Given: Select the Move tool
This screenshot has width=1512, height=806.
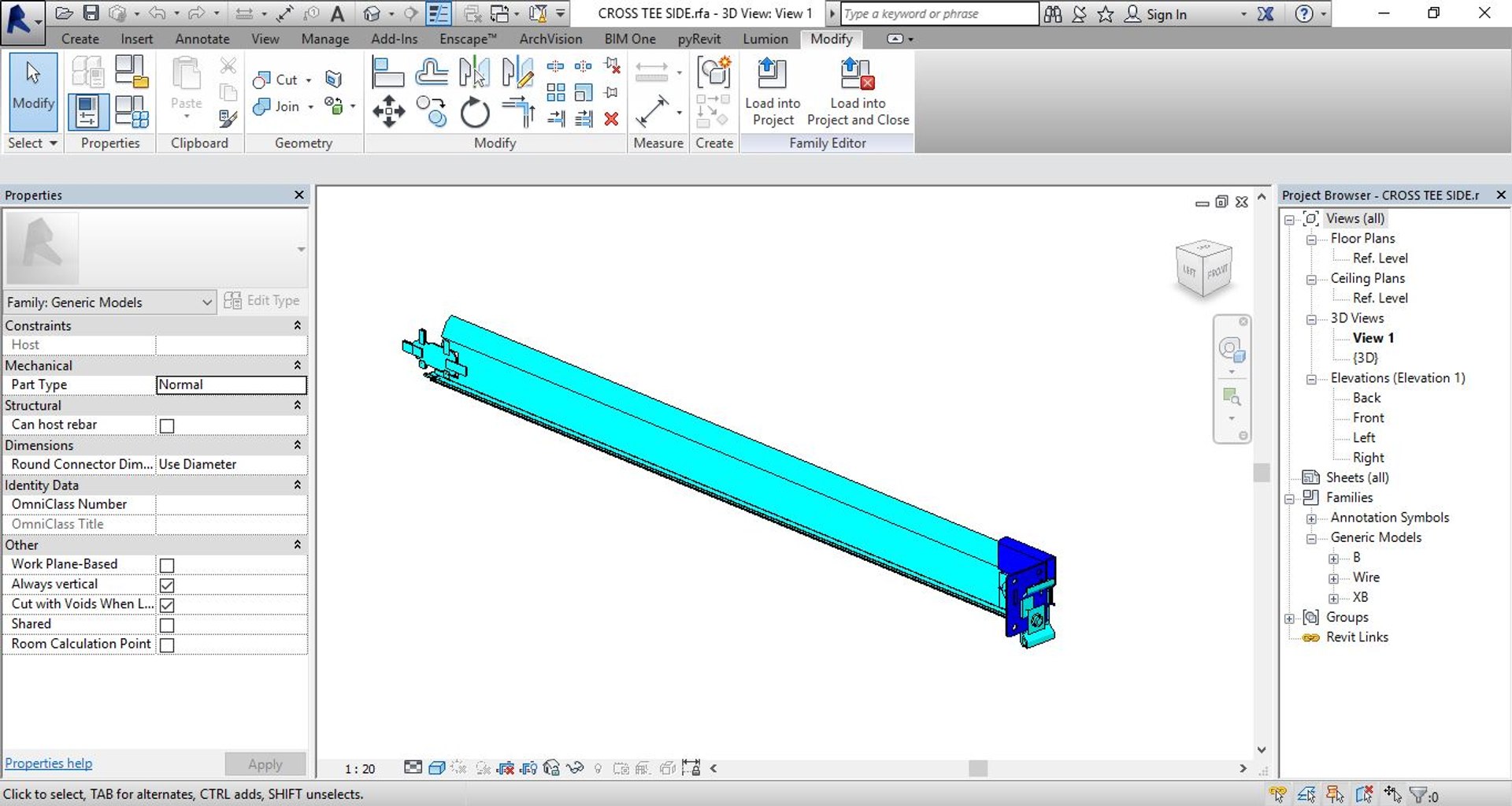Looking at the screenshot, I should pos(388,112).
